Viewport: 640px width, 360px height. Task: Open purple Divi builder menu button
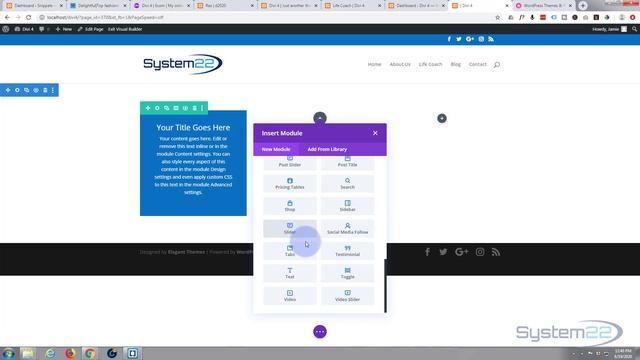point(320,332)
